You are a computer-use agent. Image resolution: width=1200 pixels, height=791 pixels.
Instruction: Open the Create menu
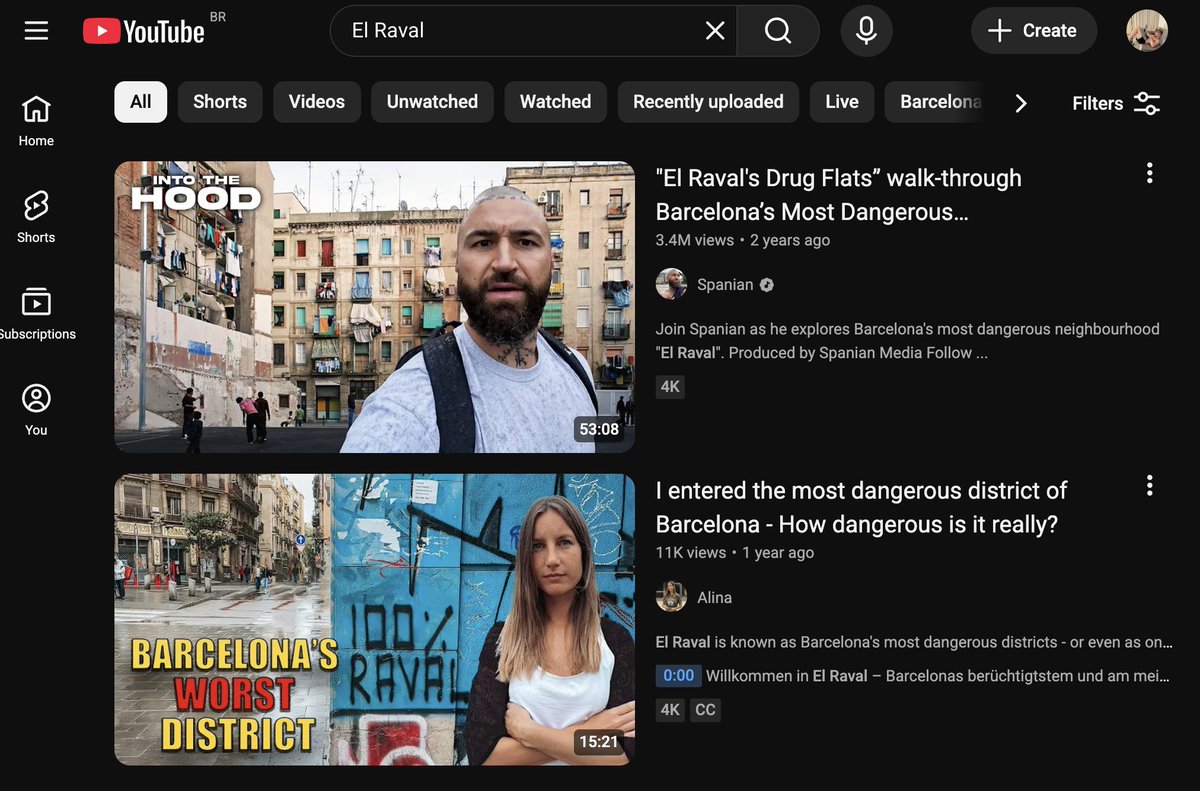point(1034,31)
